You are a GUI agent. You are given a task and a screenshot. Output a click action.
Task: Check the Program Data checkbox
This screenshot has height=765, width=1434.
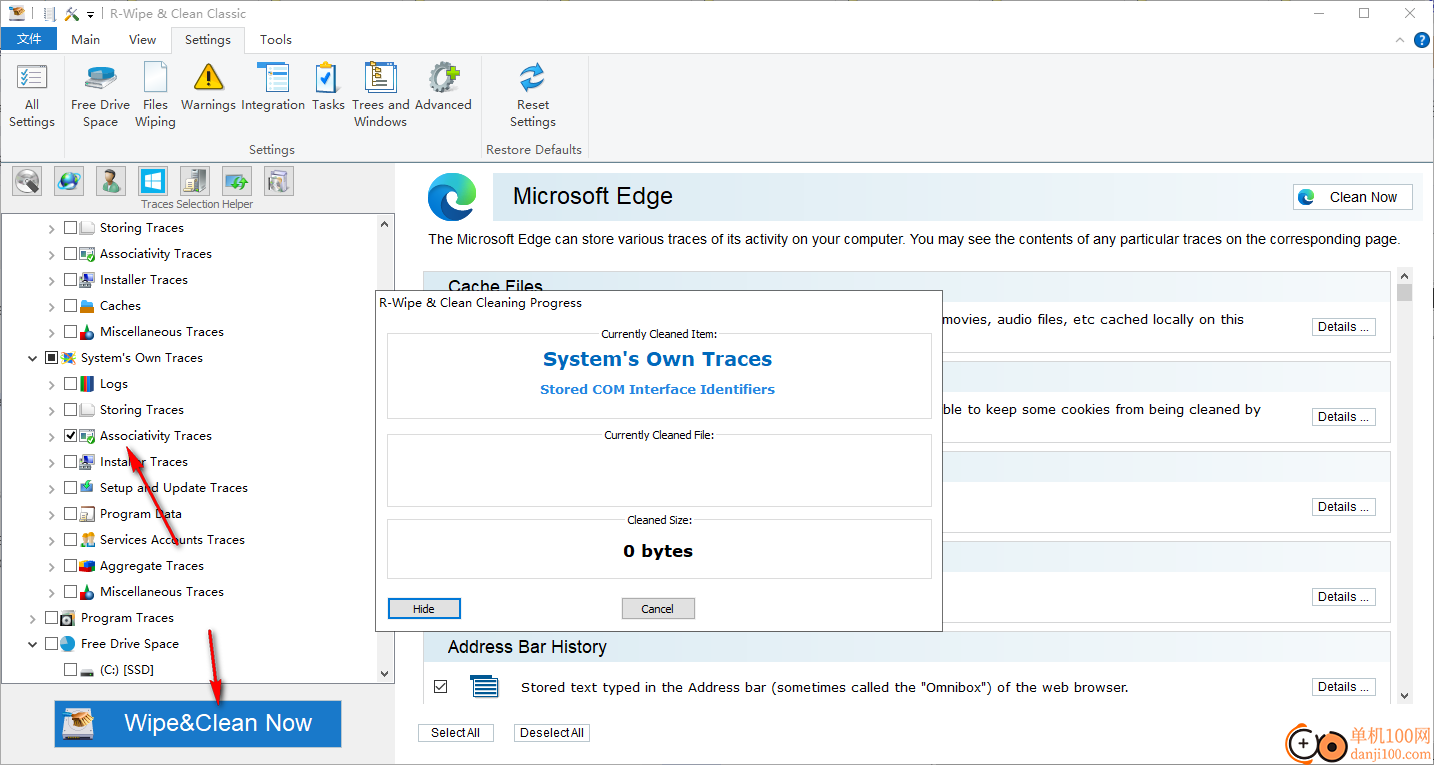pos(70,514)
